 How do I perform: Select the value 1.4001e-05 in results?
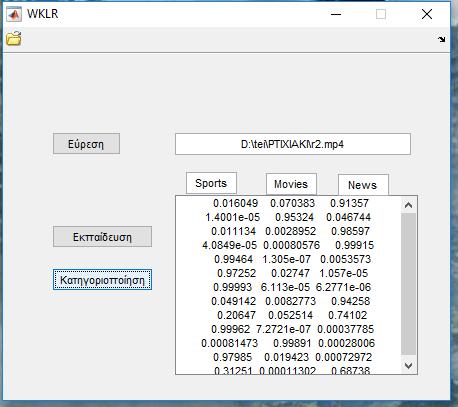point(233,217)
